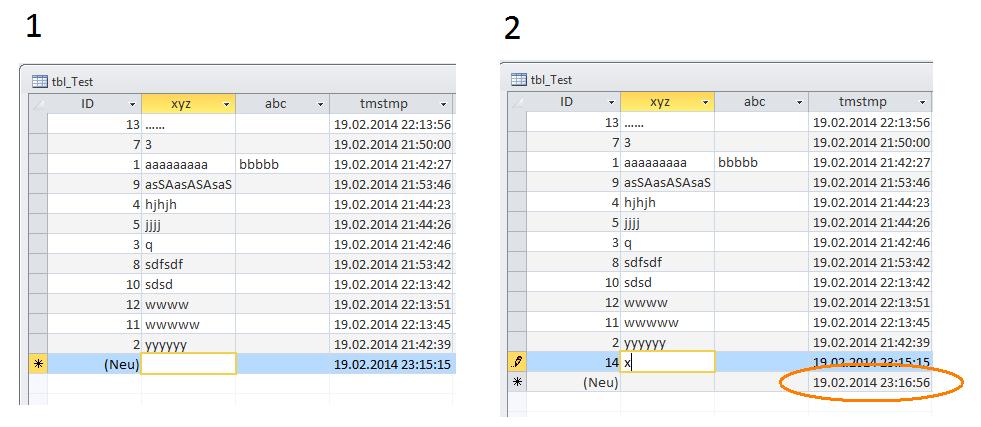
Task: Click the xyz cell containing "x" in row 14
Action: 667,362
